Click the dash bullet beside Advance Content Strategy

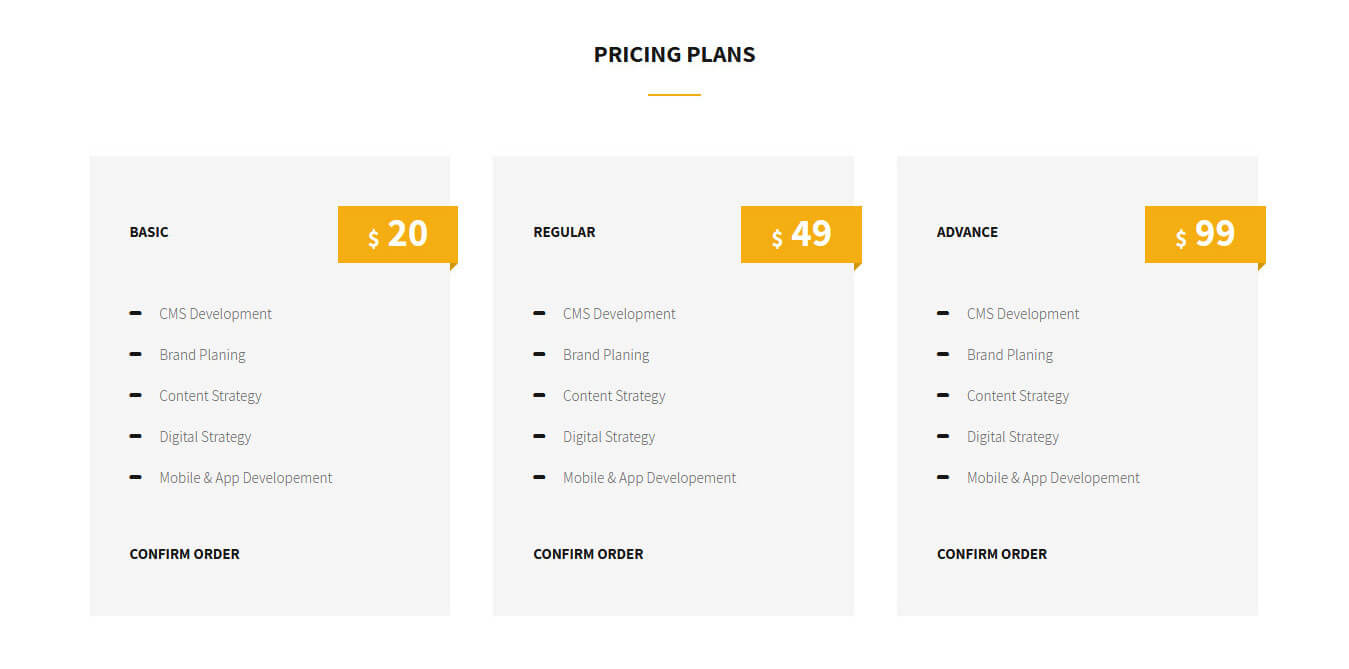[x=943, y=396]
